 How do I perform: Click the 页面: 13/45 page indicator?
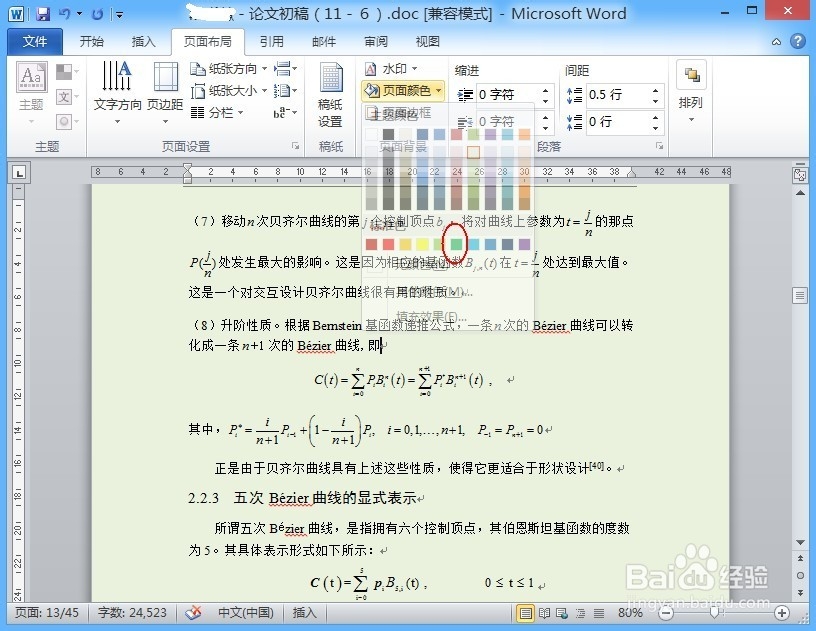(x=47, y=613)
